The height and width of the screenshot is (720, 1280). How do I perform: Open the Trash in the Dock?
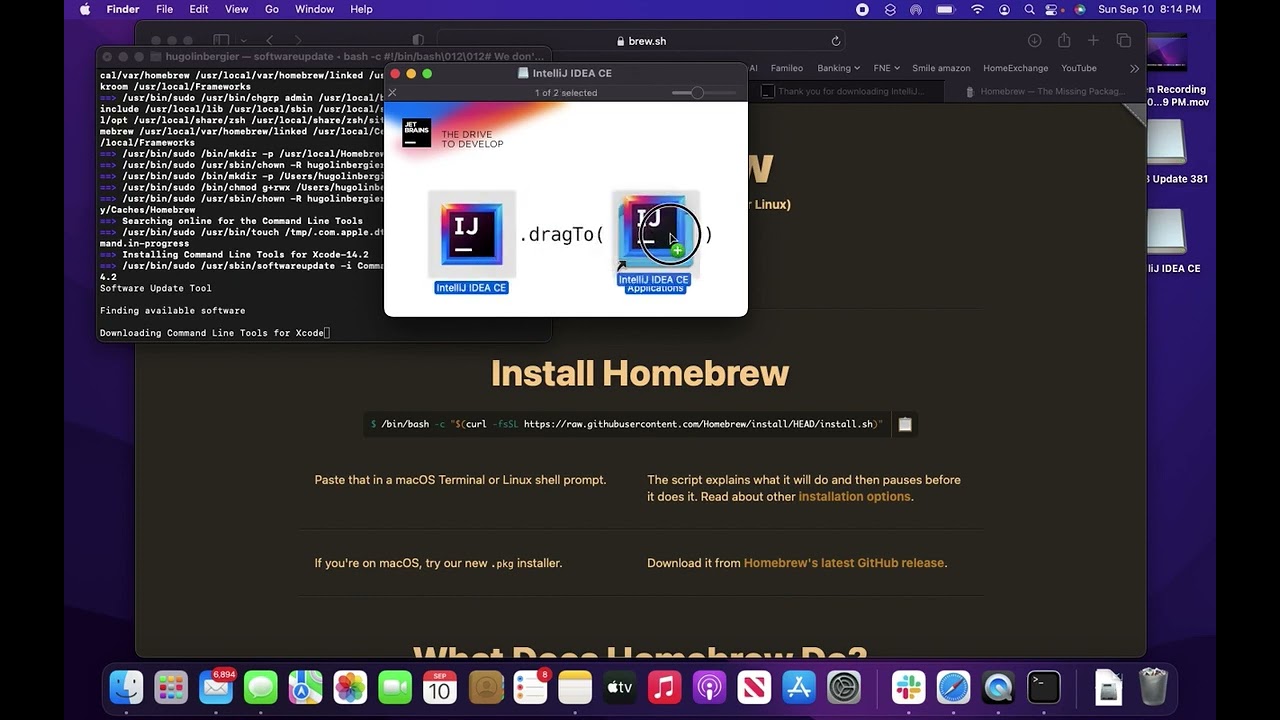1153,687
